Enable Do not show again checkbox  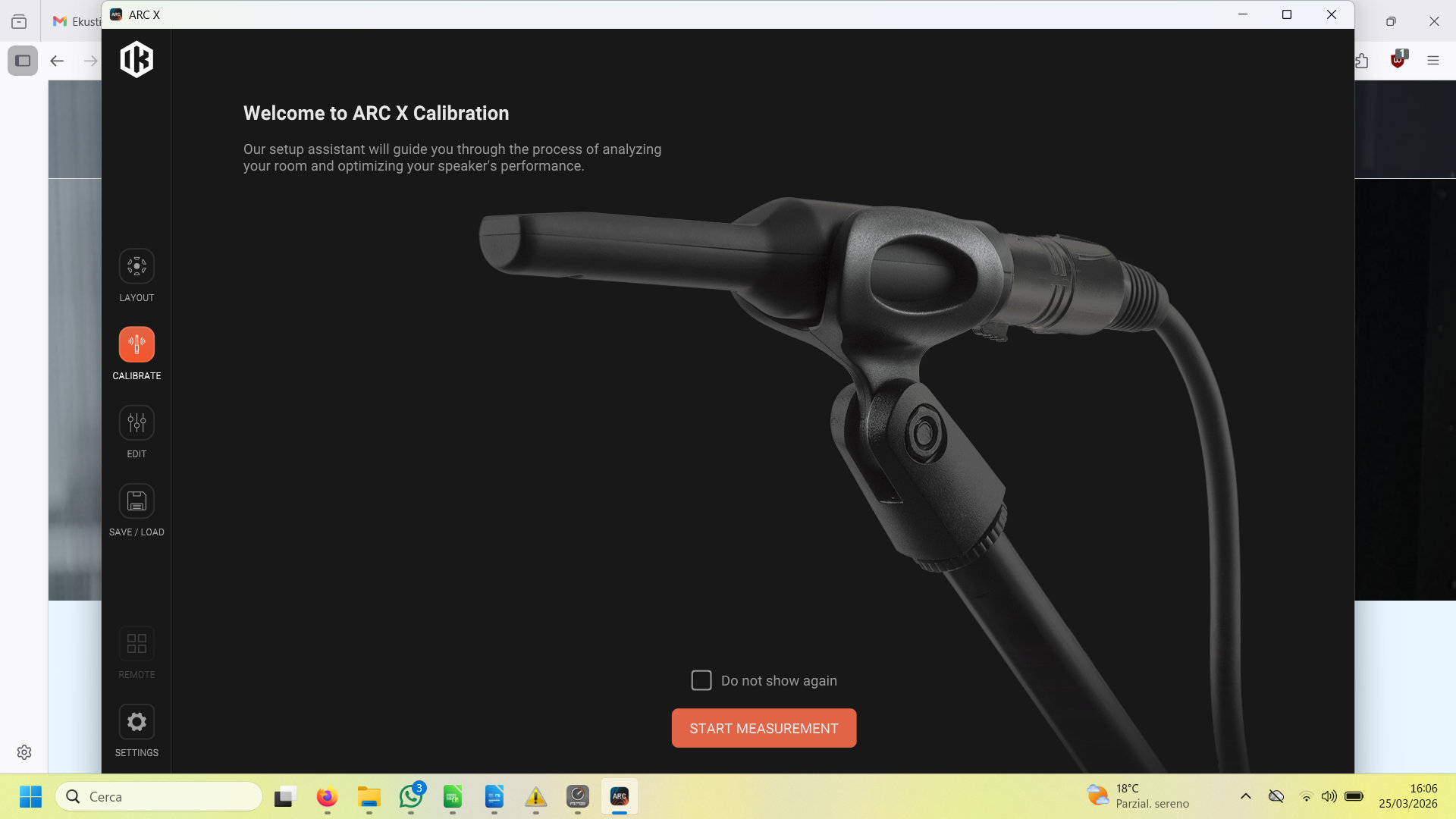[701, 680]
